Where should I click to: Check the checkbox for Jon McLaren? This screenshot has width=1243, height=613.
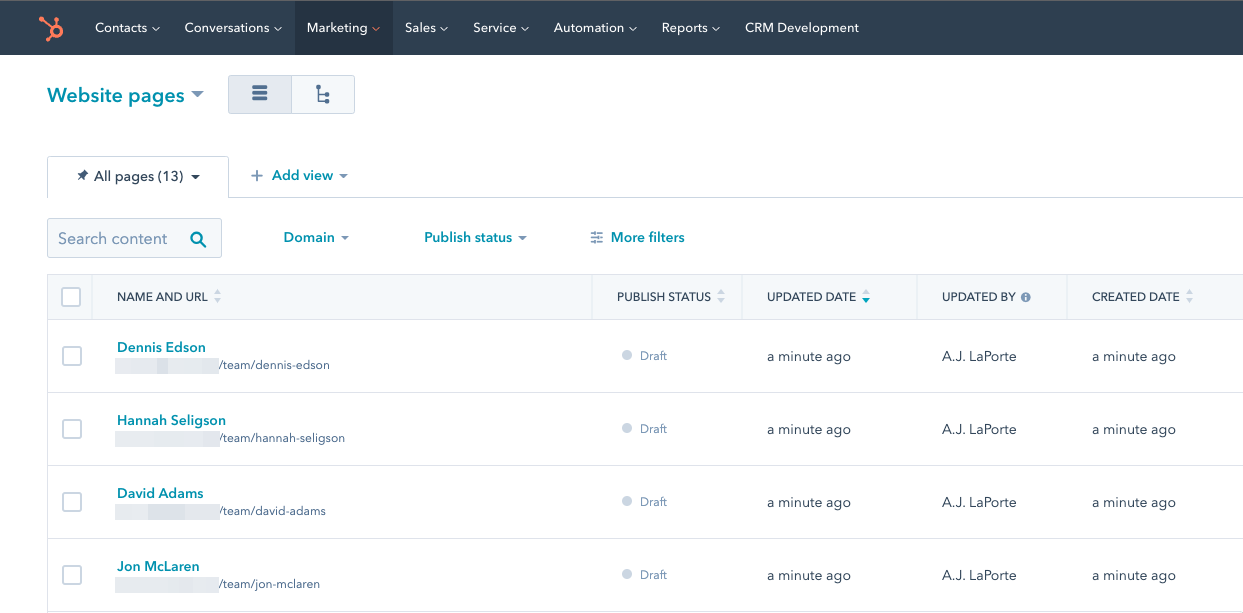pos(71,575)
